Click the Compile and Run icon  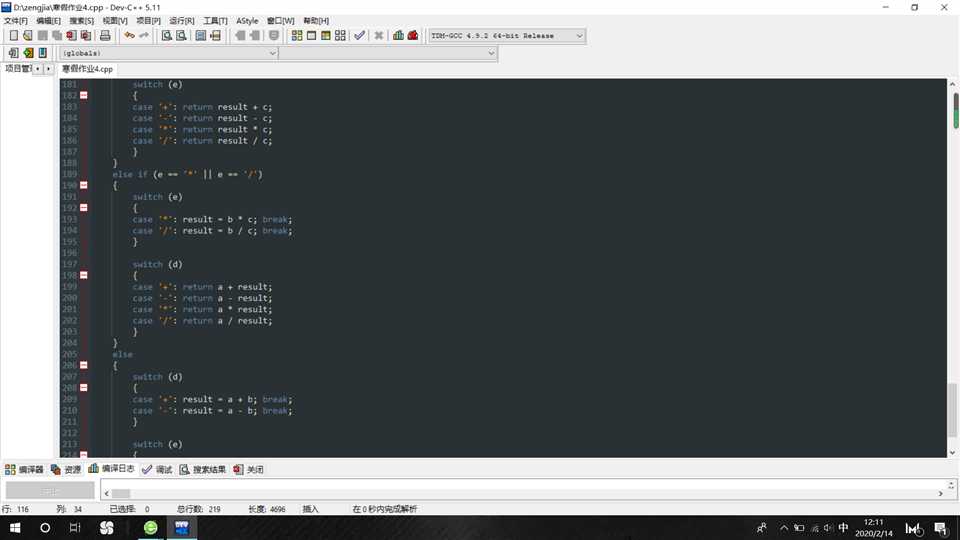tap(326, 36)
